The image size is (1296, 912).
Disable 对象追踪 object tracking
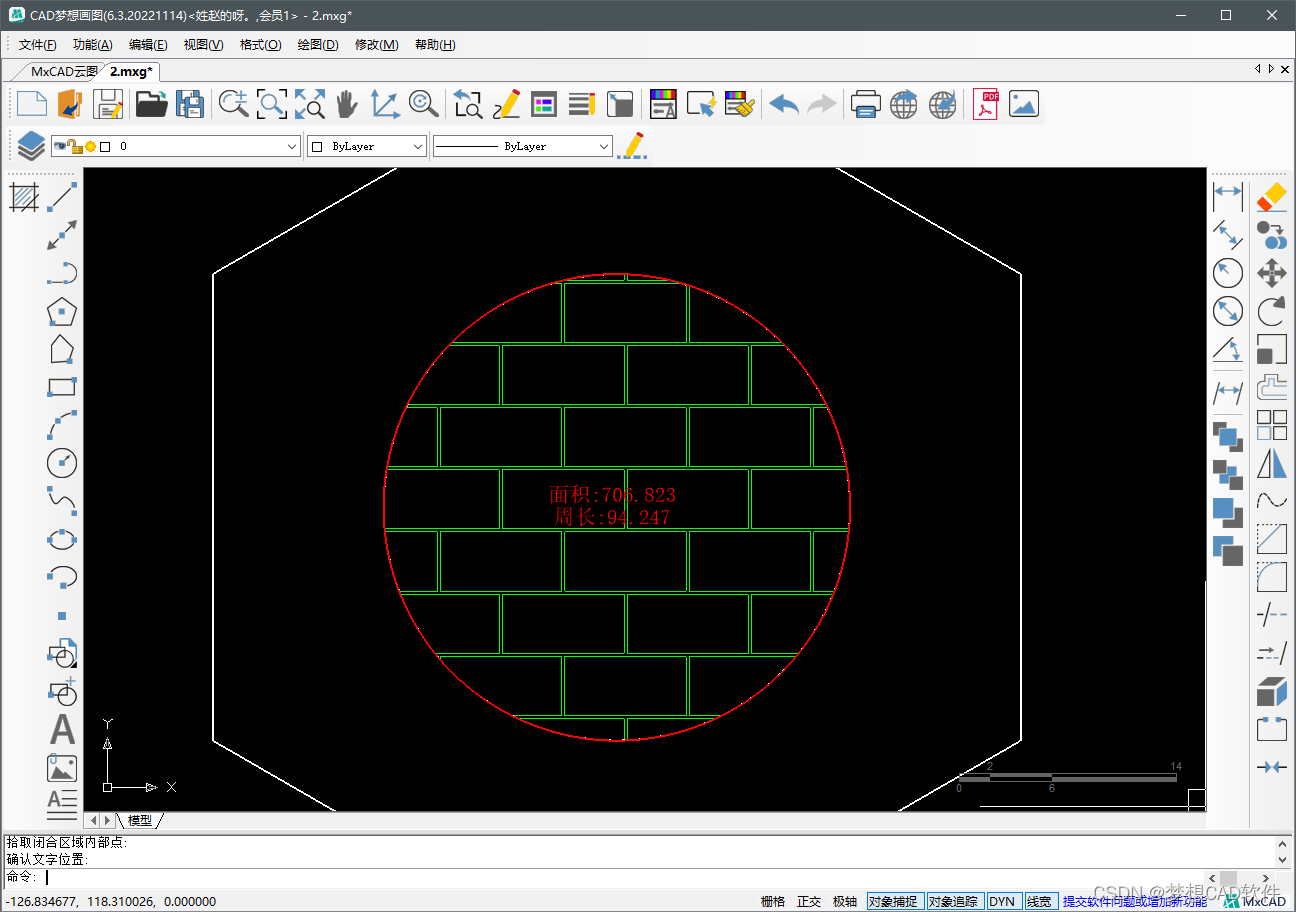click(955, 901)
